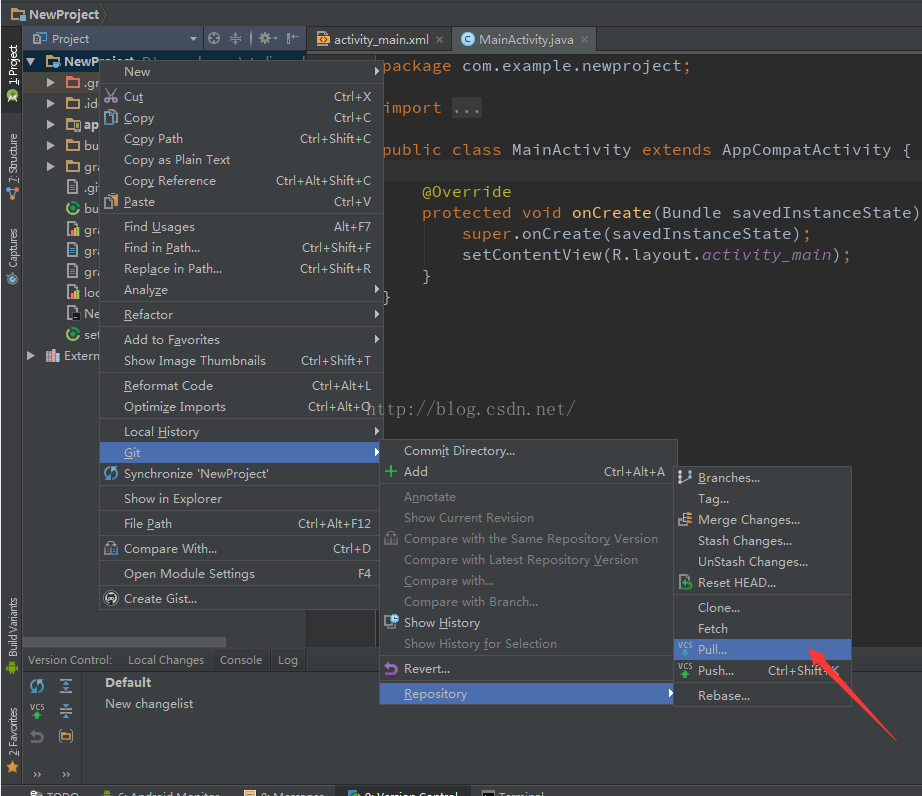The height and width of the screenshot is (796, 922).
Task: Expand the External Libraries tree node
Action: [x=31, y=356]
